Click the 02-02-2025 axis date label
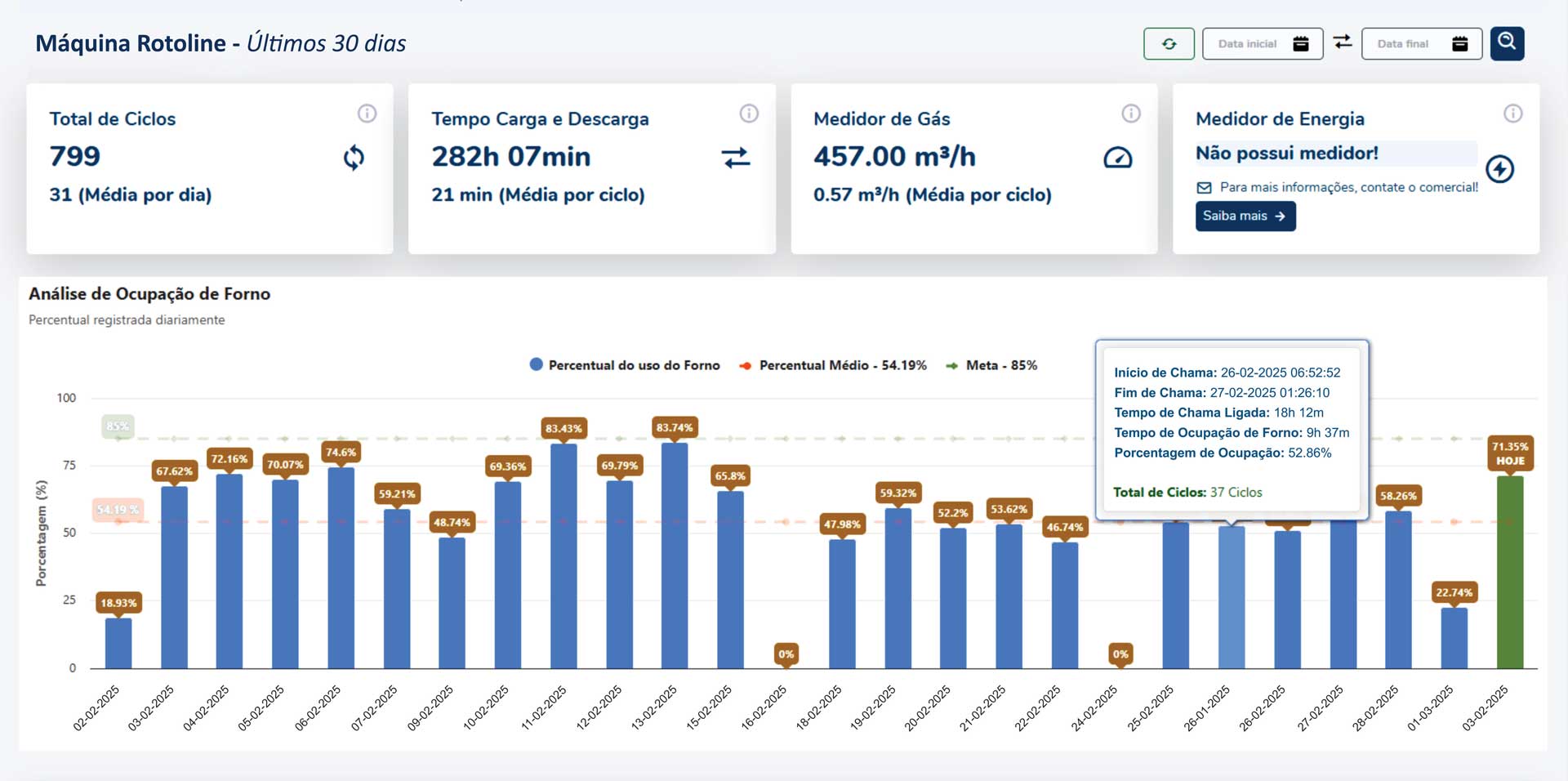This screenshot has width=1568, height=781. (x=97, y=707)
